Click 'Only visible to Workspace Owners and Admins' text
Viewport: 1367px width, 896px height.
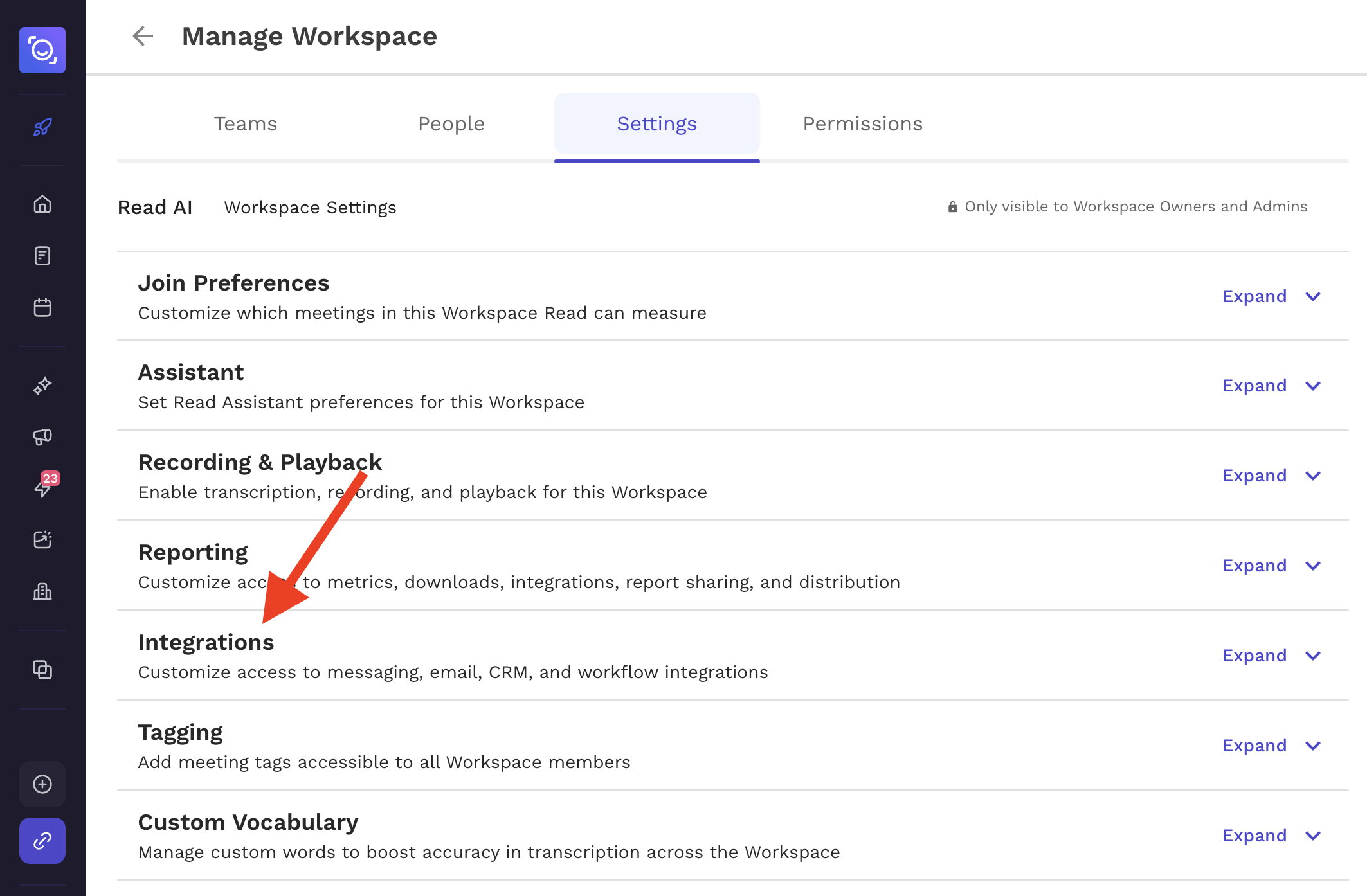[1136, 206]
